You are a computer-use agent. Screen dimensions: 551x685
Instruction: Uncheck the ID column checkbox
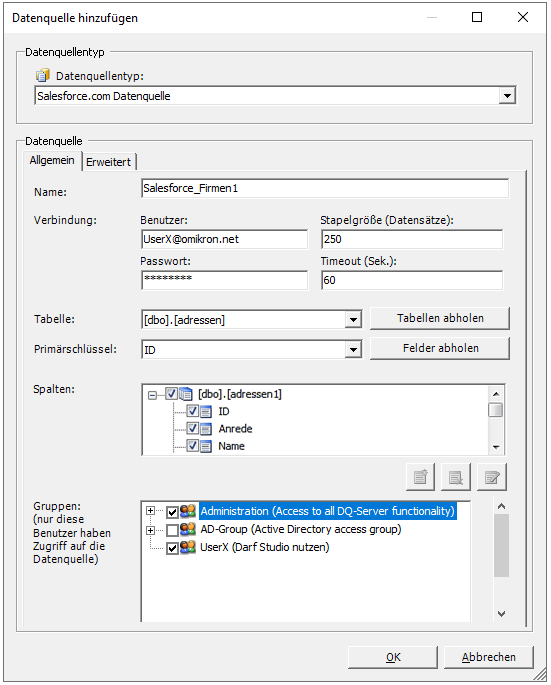pos(193,411)
